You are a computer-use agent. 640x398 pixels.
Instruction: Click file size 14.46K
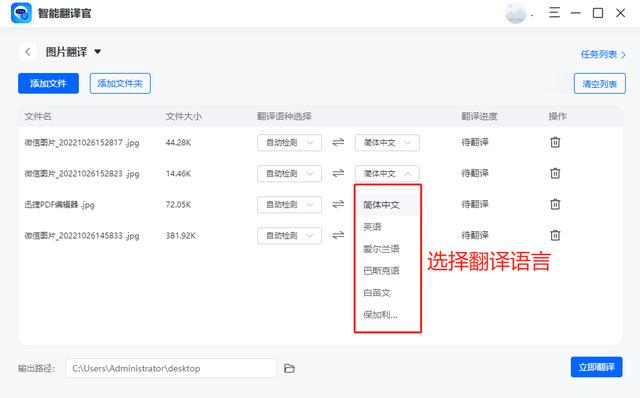[178, 173]
